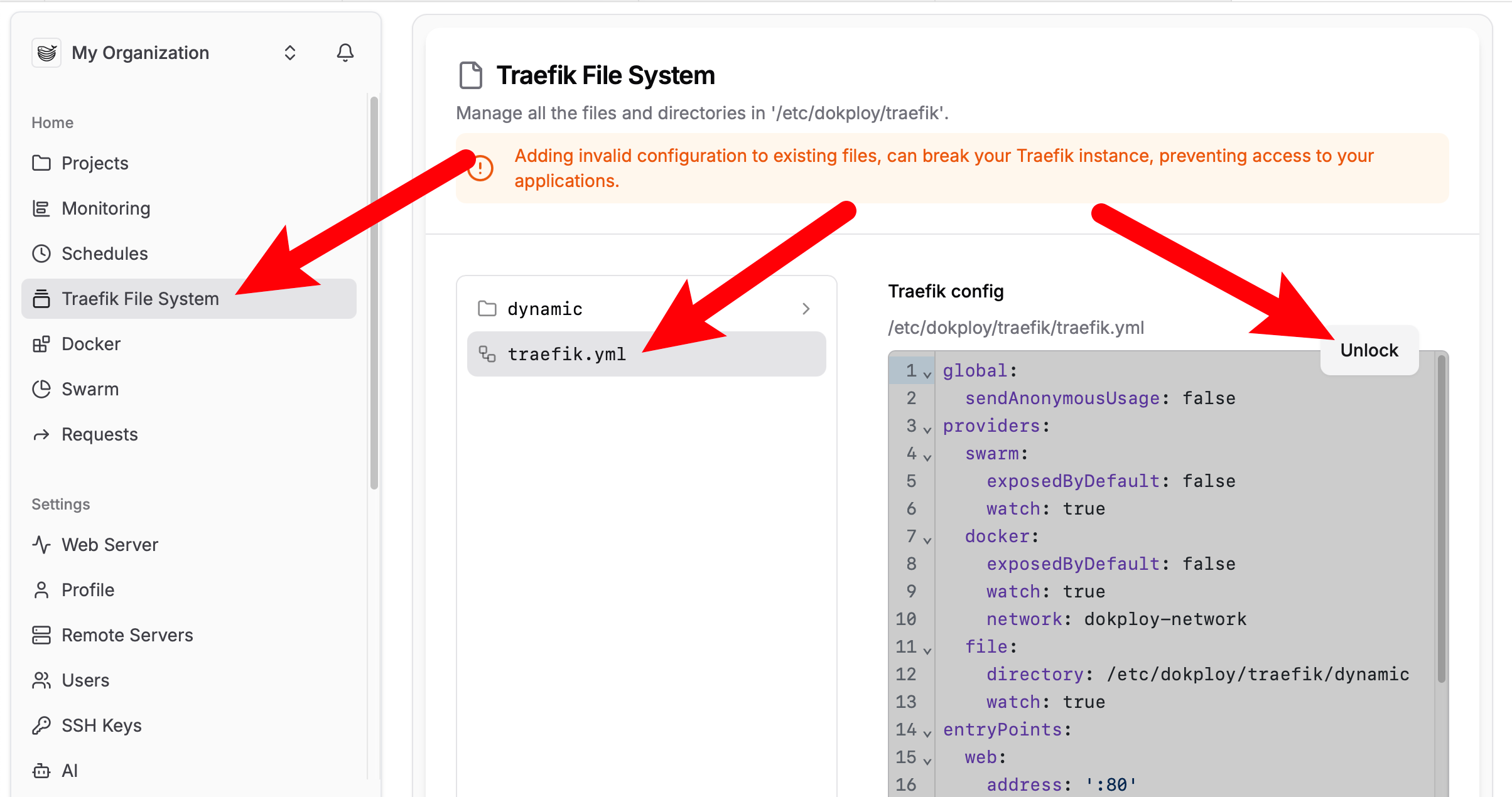This screenshot has width=1512, height=797.
Task: Navigate to SSH Keys settings
Action: click(x=101, y=725)
